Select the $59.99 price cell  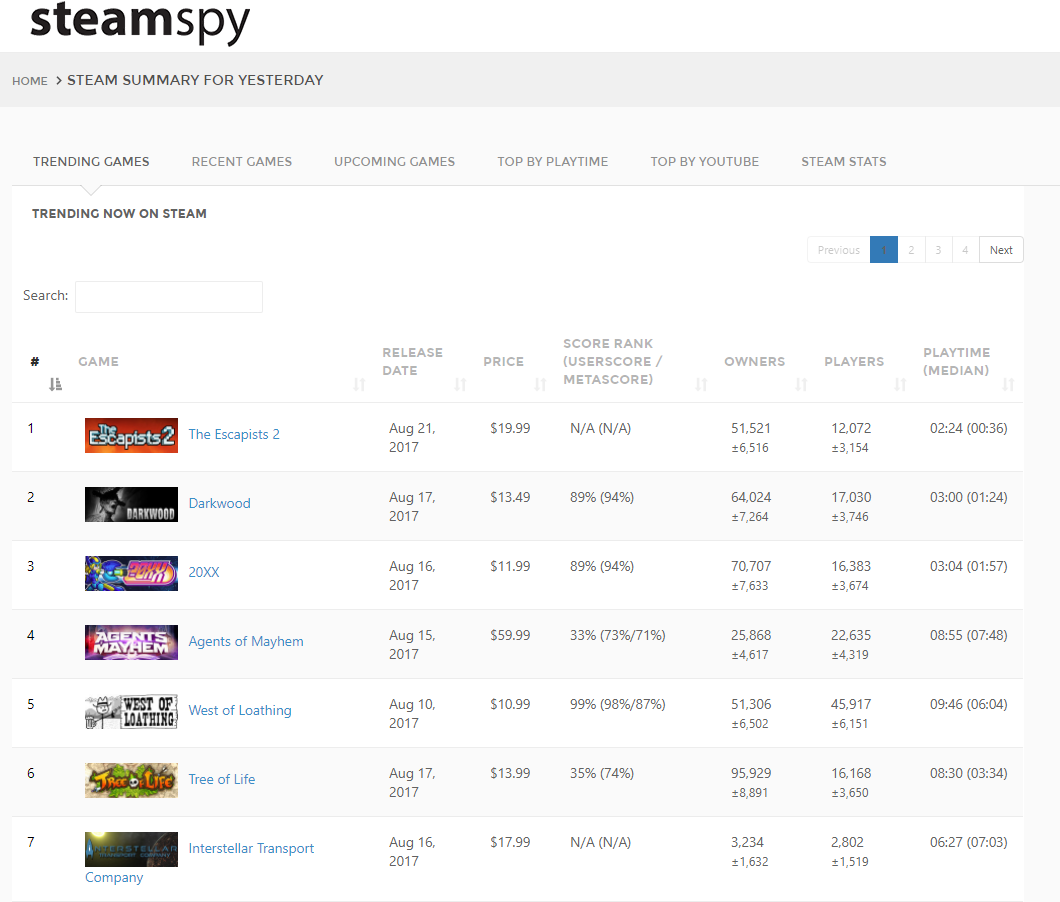click(510, 635)
